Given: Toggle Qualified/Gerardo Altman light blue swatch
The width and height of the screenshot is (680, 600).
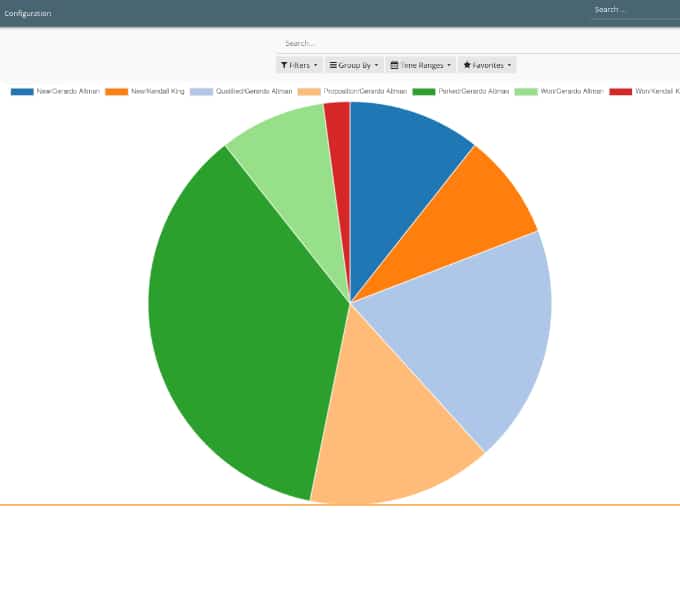Looking at the screenshot, I should [x=202, y=91].
